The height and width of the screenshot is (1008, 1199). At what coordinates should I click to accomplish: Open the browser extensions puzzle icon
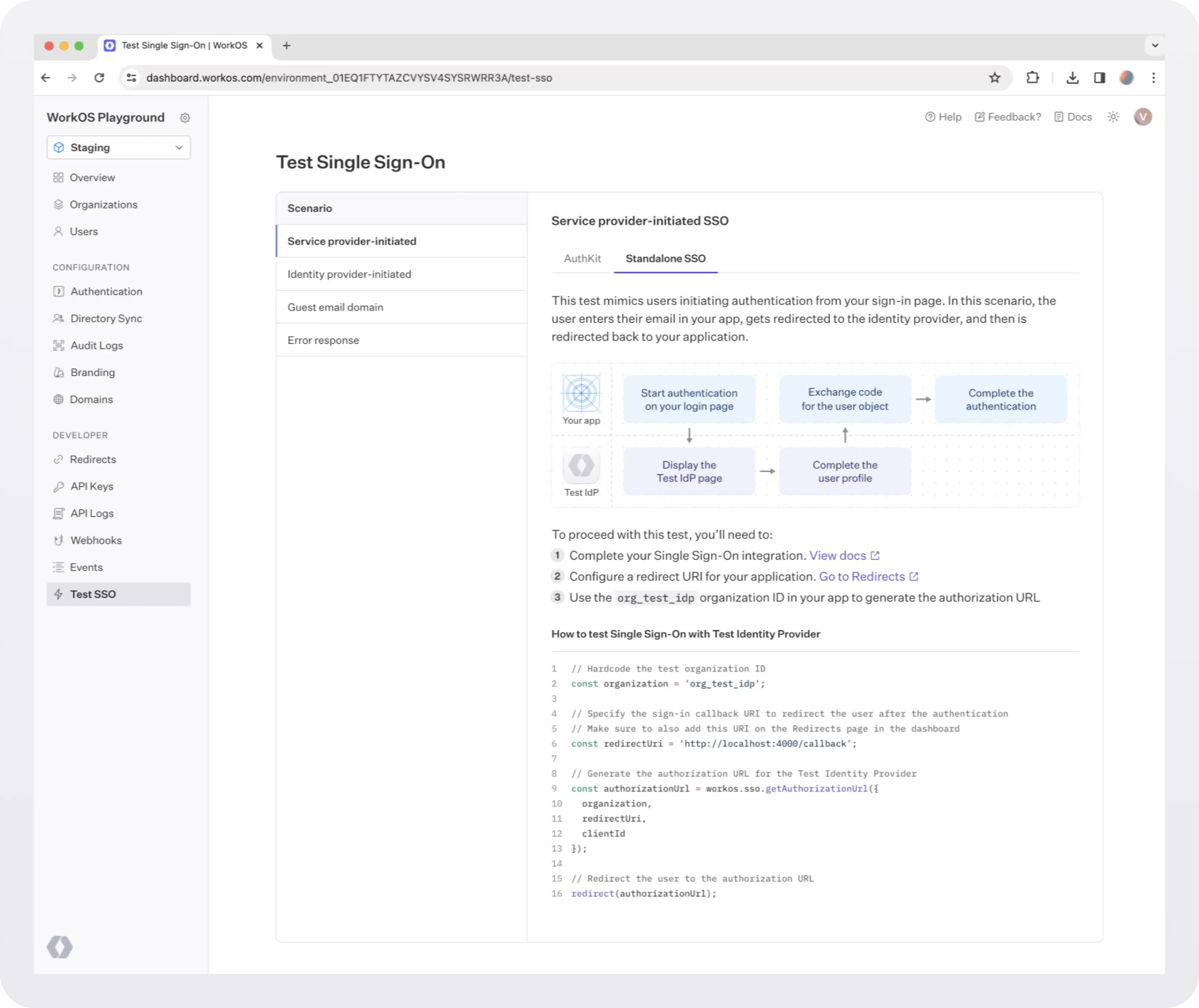pyautogui.click(x=1032, y=78)
